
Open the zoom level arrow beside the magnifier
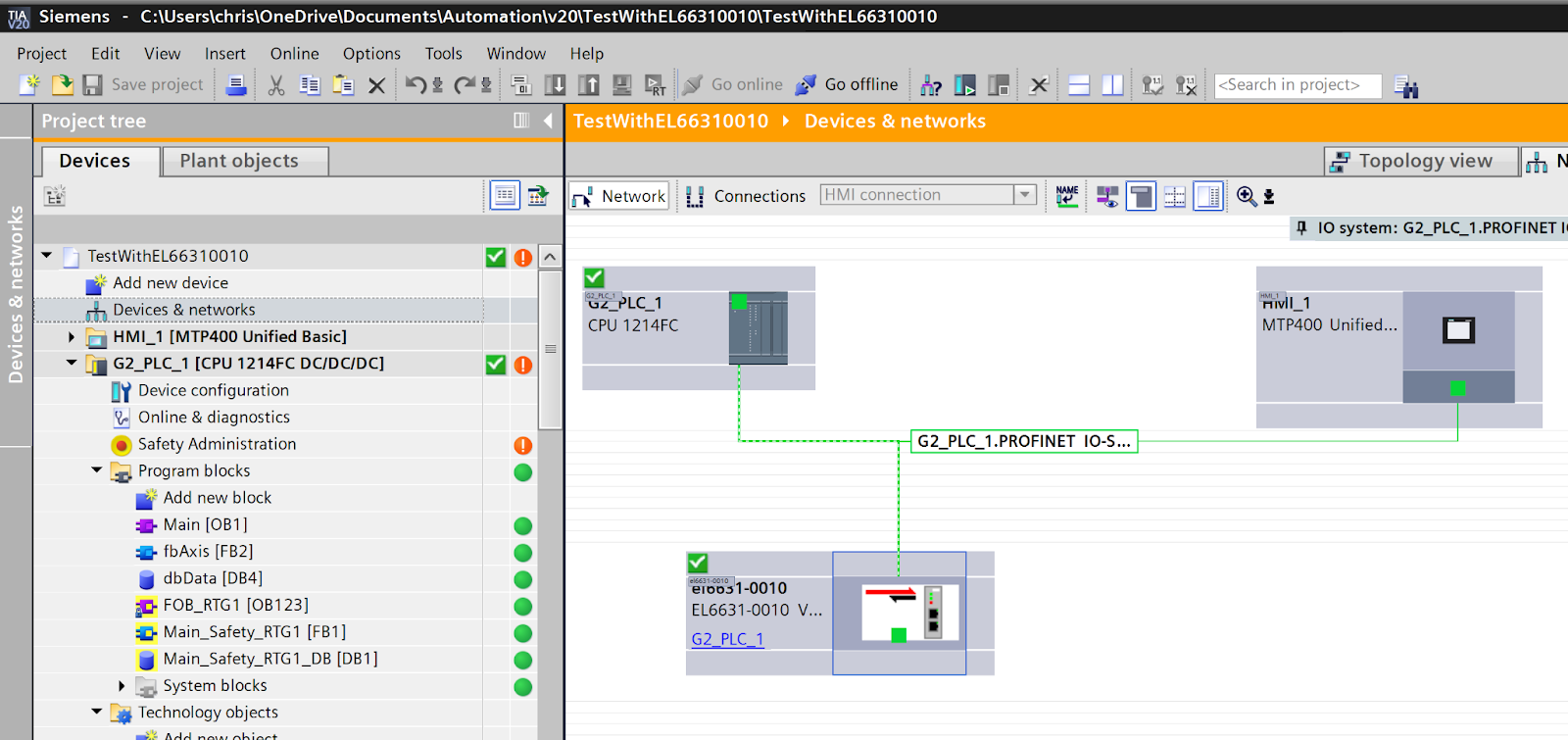(1269, 197)
